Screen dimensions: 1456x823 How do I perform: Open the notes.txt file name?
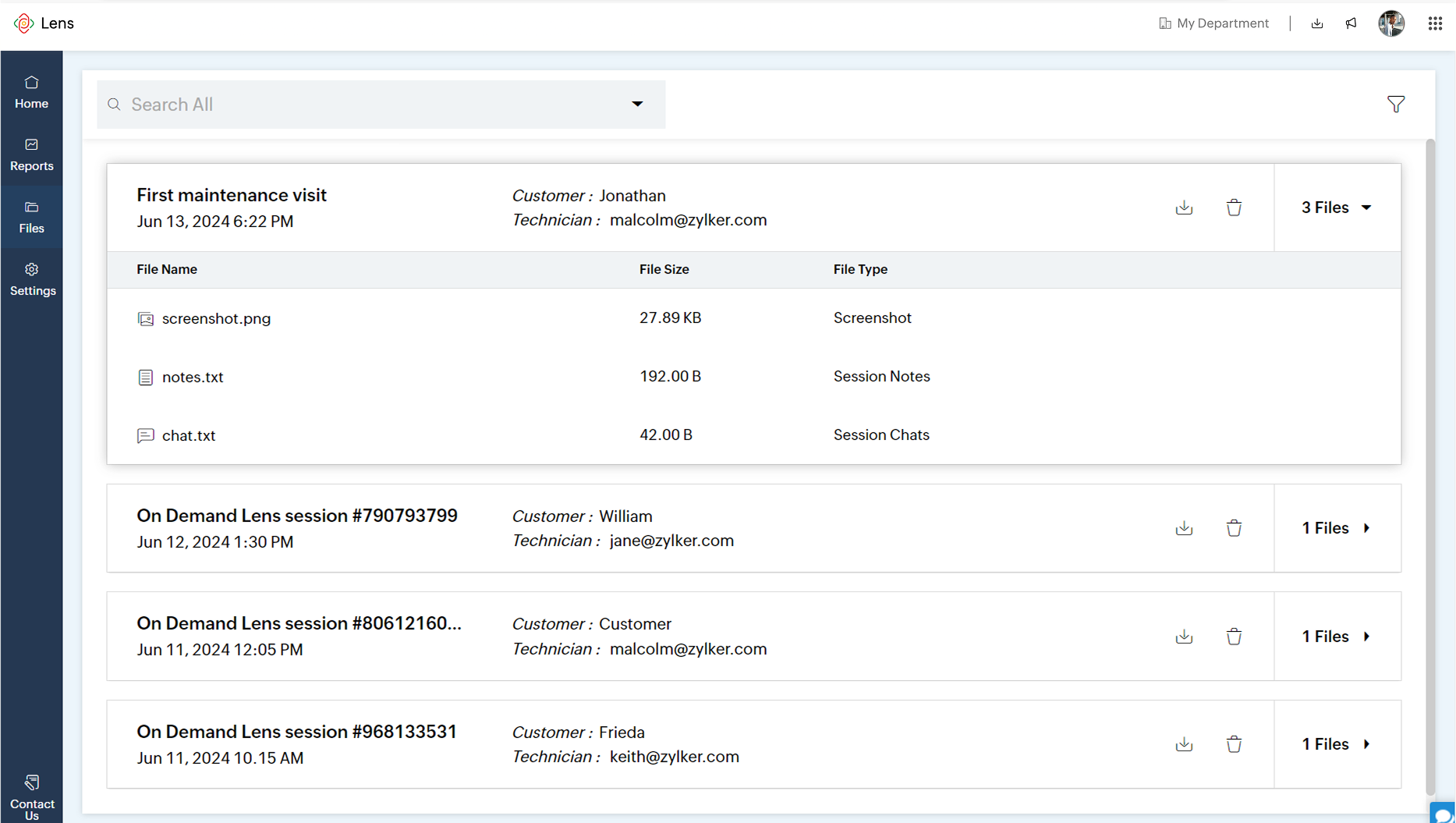pos(193,377)
